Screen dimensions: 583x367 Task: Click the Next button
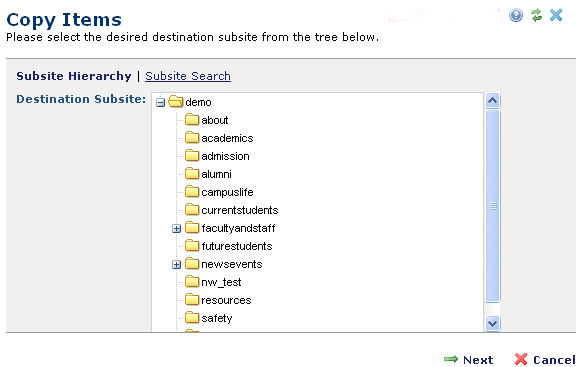[468, 360]
